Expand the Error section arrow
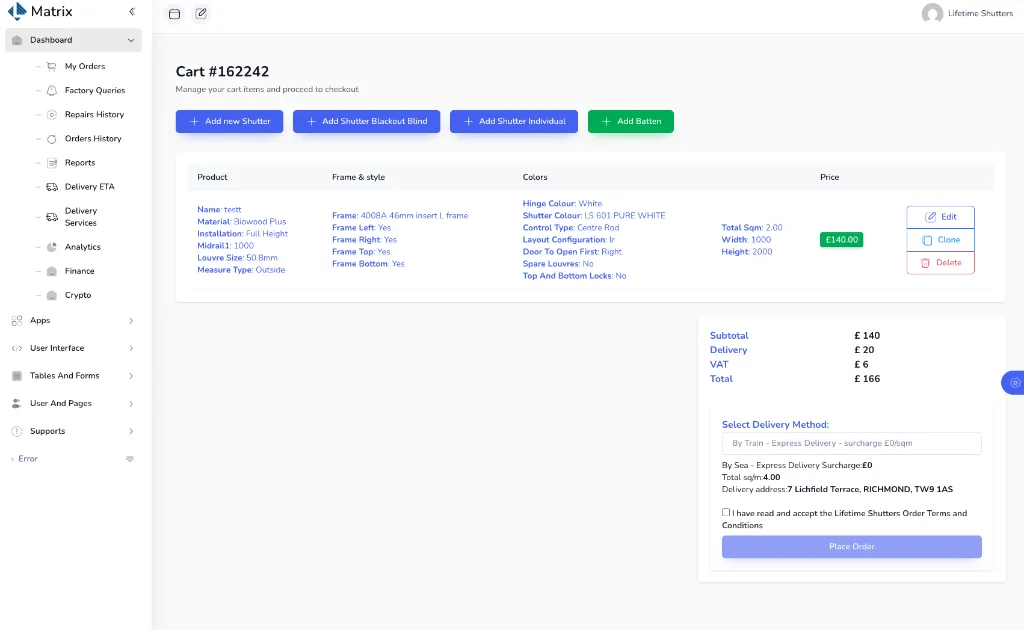This screenshot has height=630, width=1024. [130, 459]
